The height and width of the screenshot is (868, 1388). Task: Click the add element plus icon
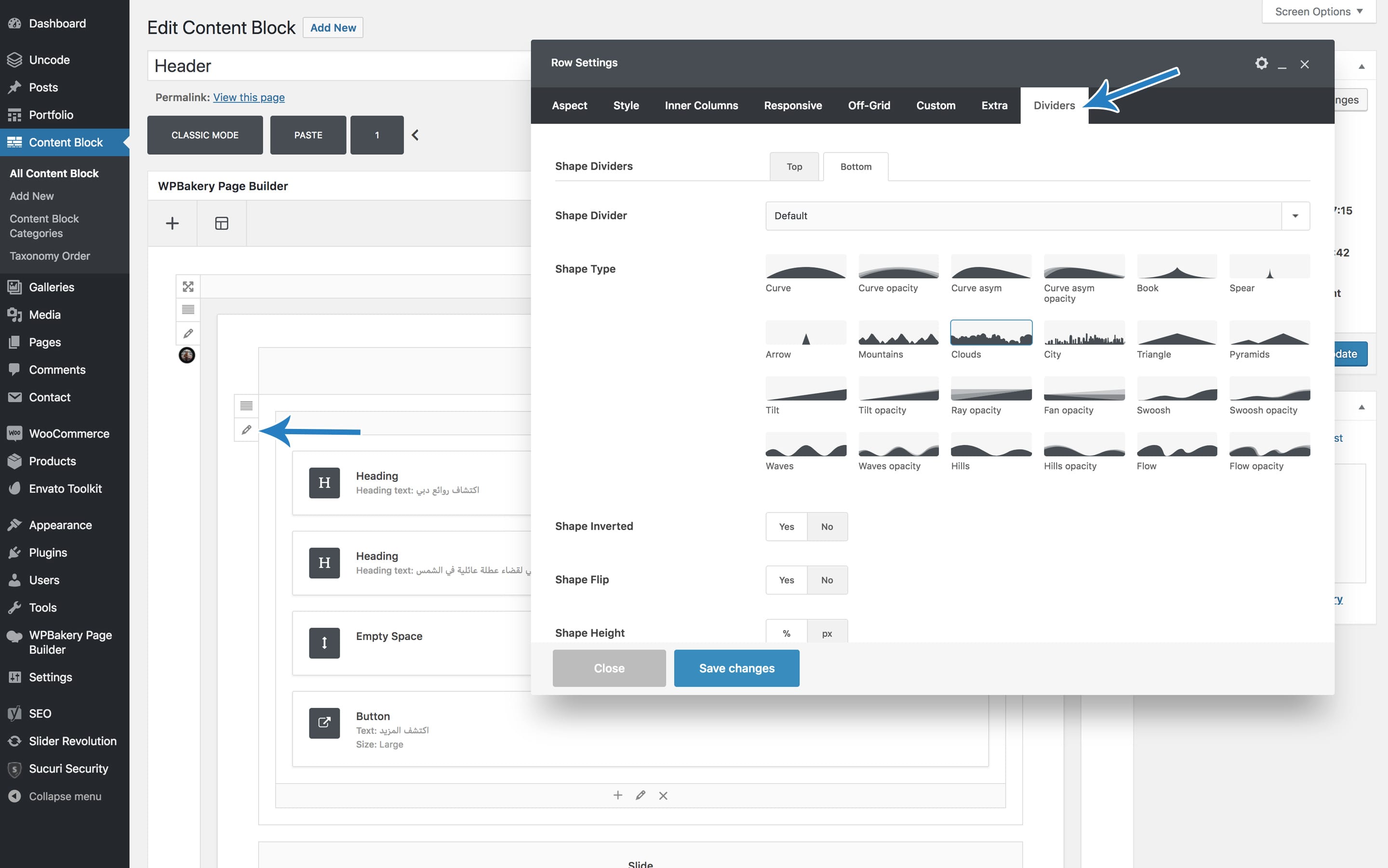tap(172, 223)
